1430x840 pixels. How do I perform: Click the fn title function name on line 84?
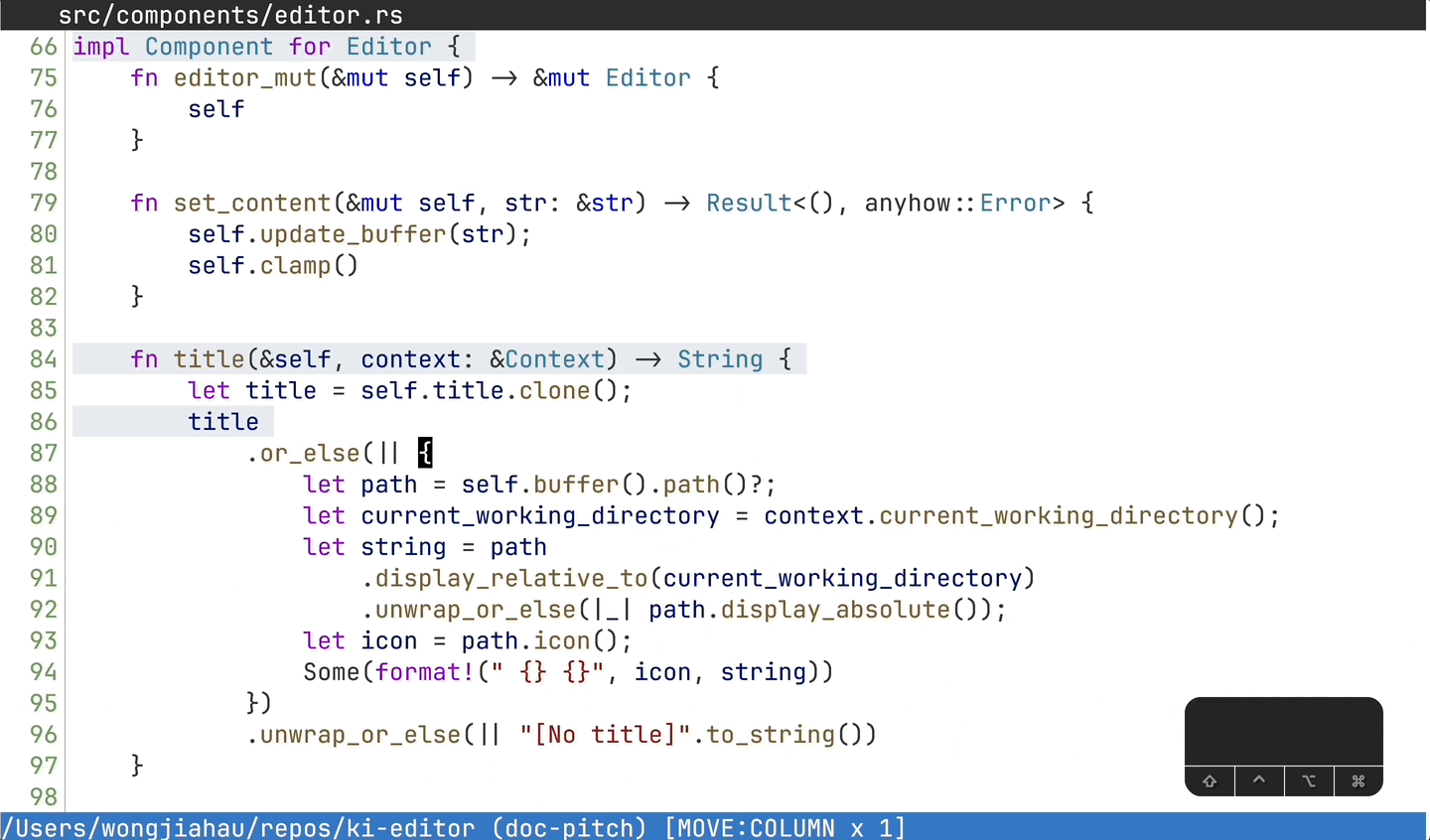point(209,359)
